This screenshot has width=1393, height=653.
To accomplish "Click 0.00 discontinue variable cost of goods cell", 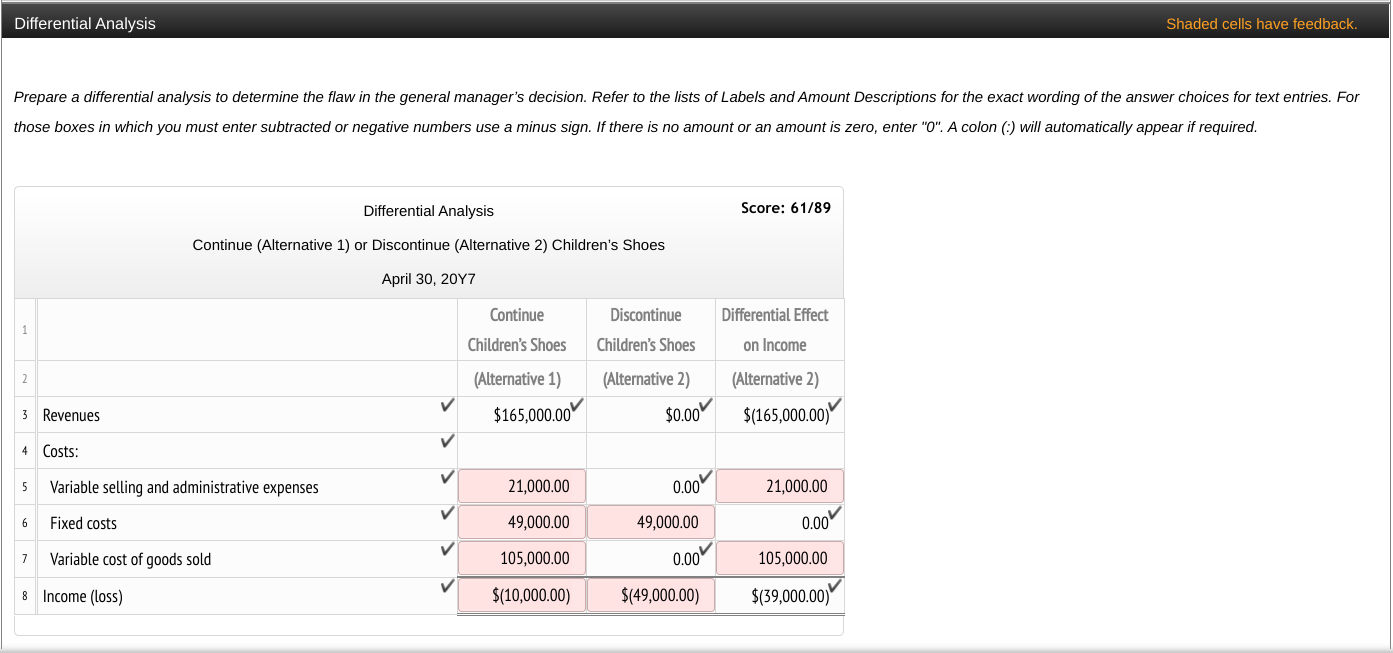I will pyautogui.click(x=651, y=559).
